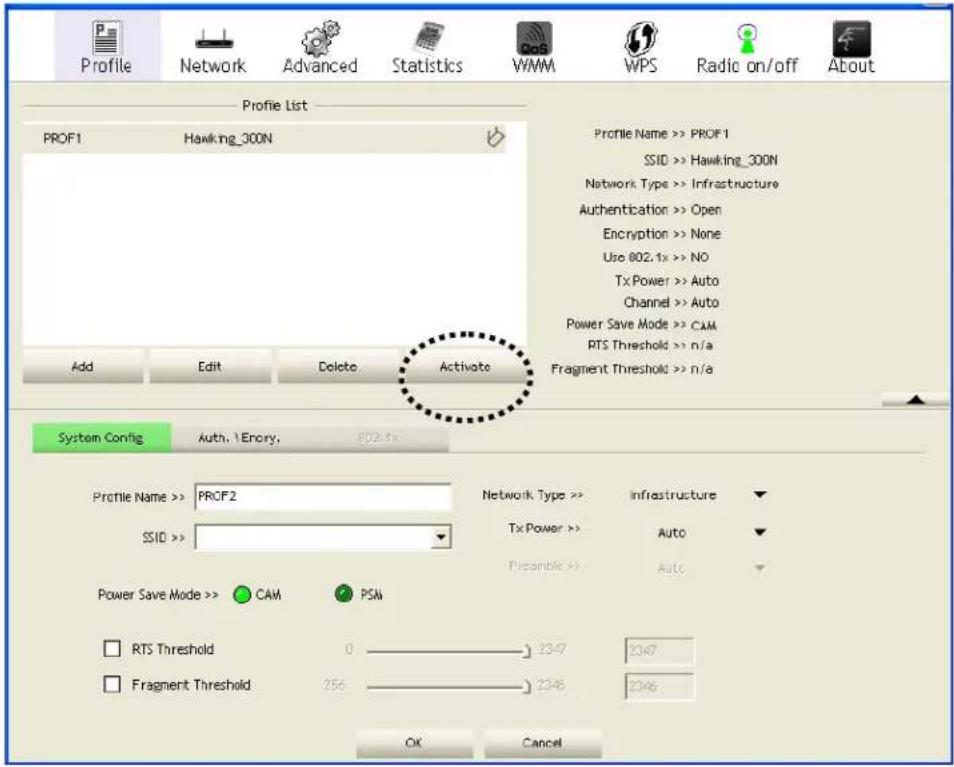The height and width of the screenshot is (767, 954).
Task: Click the Delete profile button
Action: click(x=338, y=366)
